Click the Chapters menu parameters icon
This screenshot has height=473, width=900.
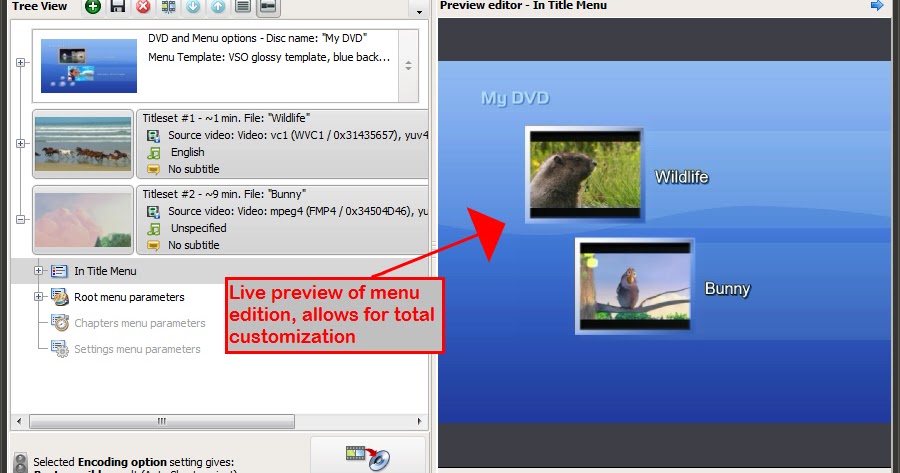tap(60, 323)
